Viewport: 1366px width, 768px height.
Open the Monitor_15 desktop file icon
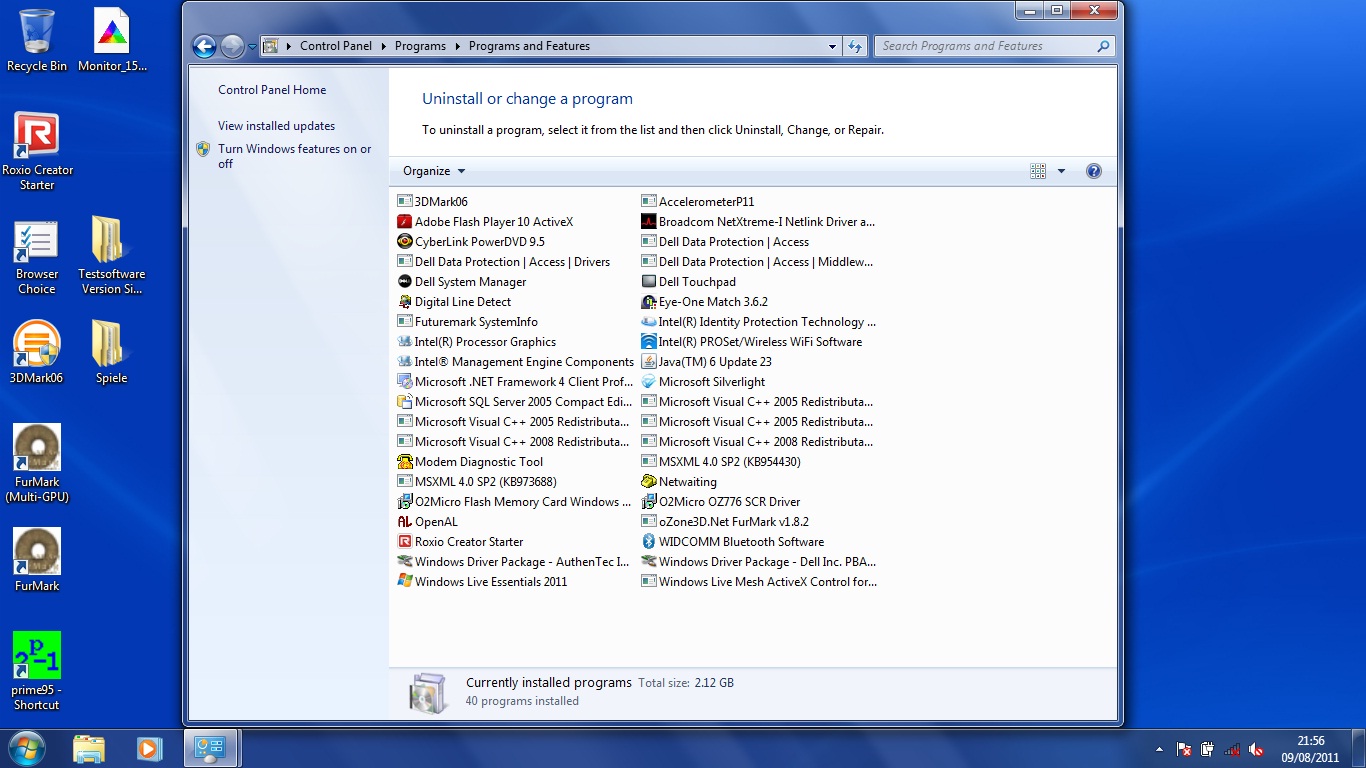(112, 41)
